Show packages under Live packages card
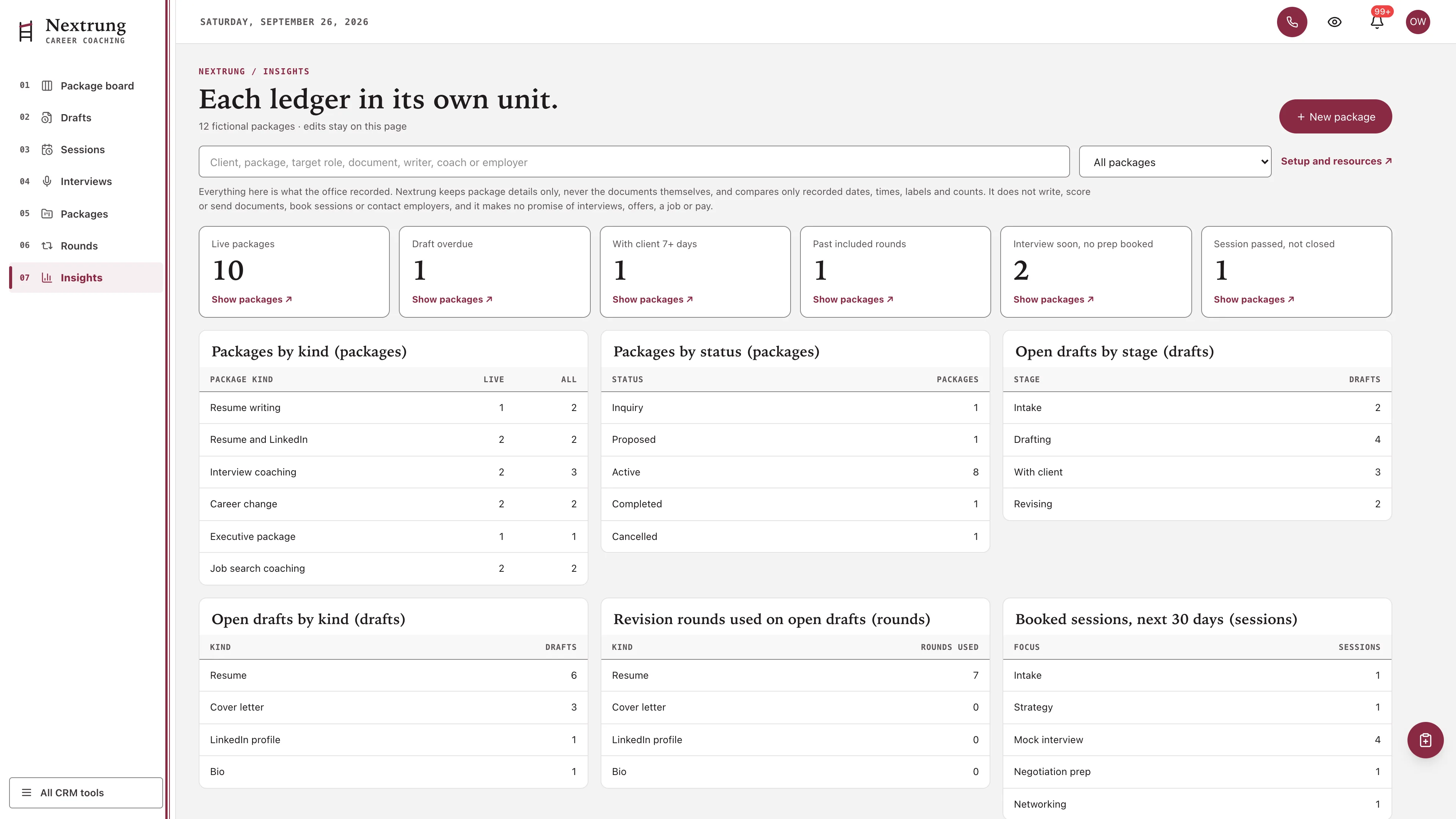The height and width of the screenshot is (819, 1456). [251, 300]
